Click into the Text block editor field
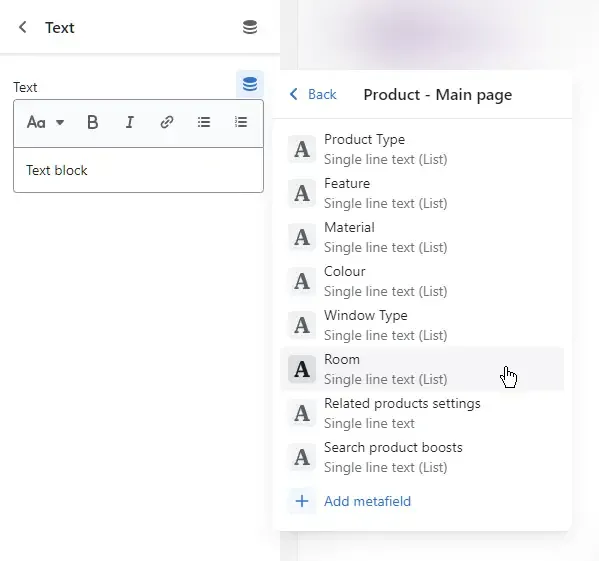This screenshot has width=599, height=561. point(138,170)
